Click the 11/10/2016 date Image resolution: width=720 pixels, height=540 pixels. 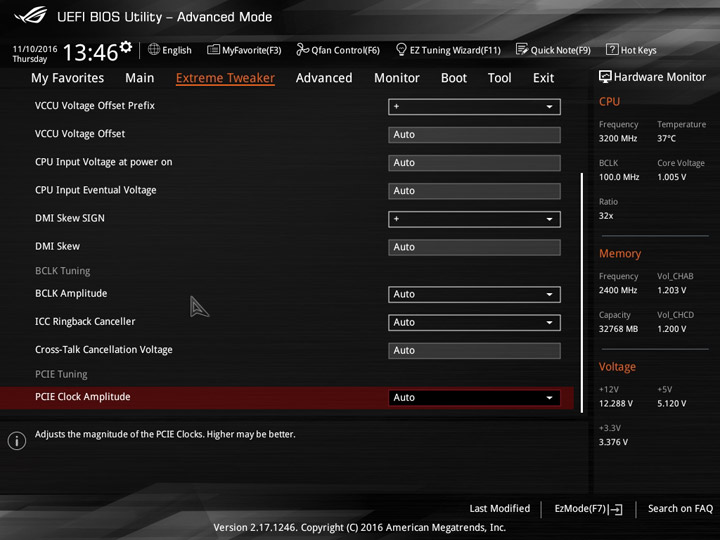[35, 49]
